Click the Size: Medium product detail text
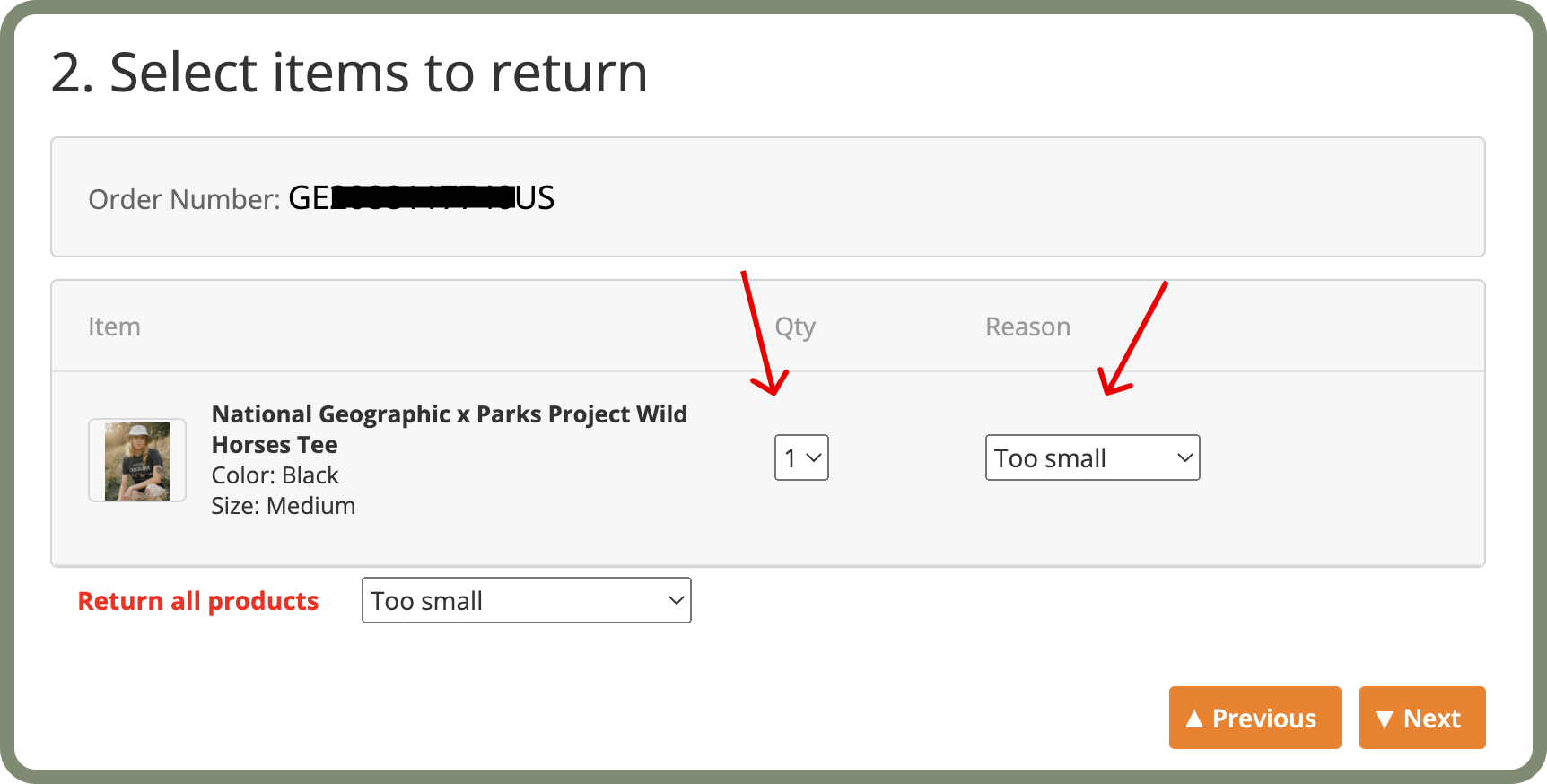The image size is (1547, 784). coord(283,505)
